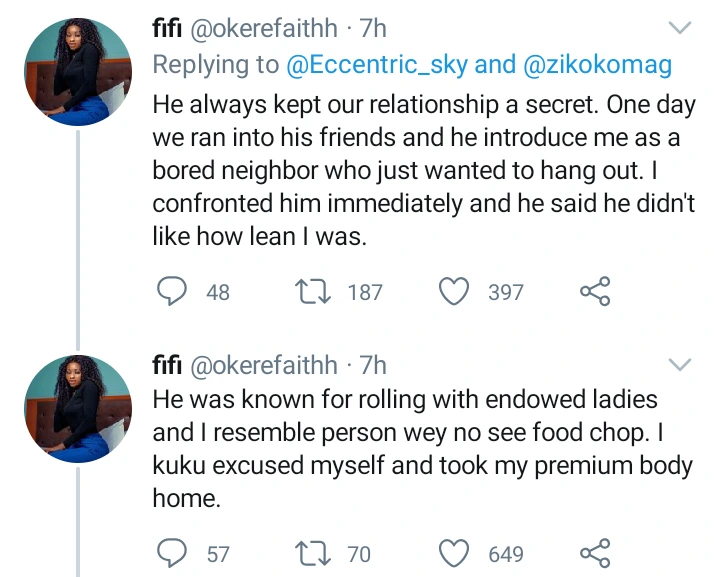View the 397 likes count

[506, 292]
